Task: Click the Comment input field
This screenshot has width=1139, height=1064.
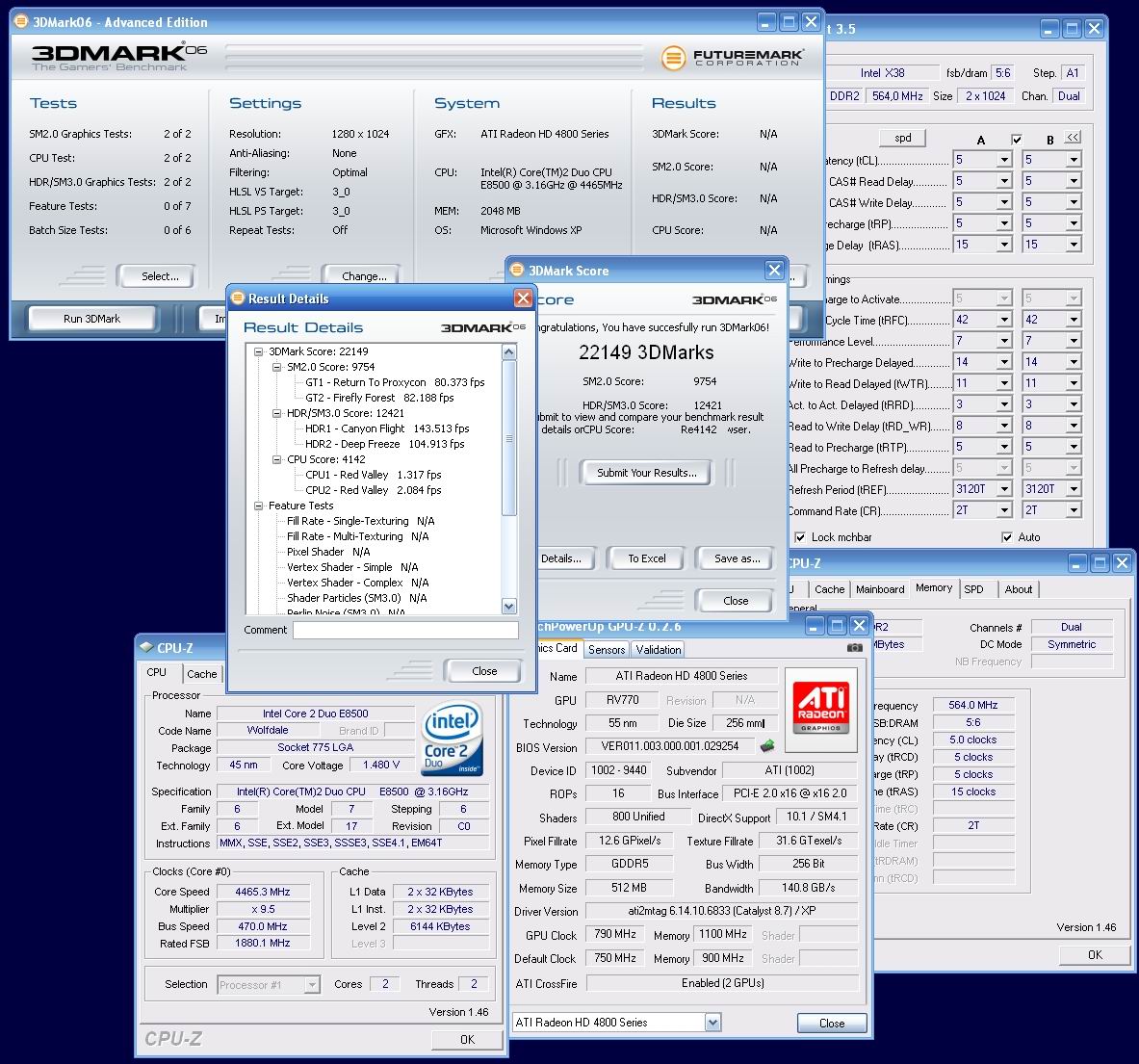Action: [x=405, y=630]
